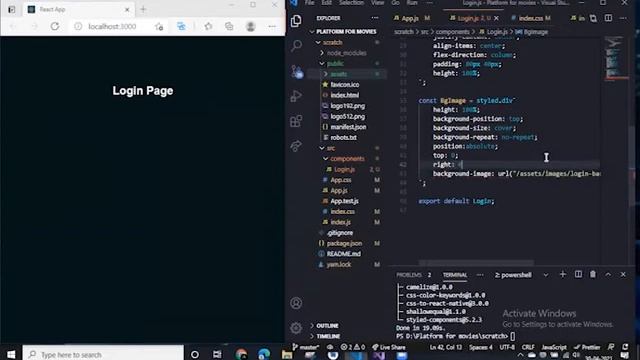Click Prettier in the status bar

coord(587,347)
